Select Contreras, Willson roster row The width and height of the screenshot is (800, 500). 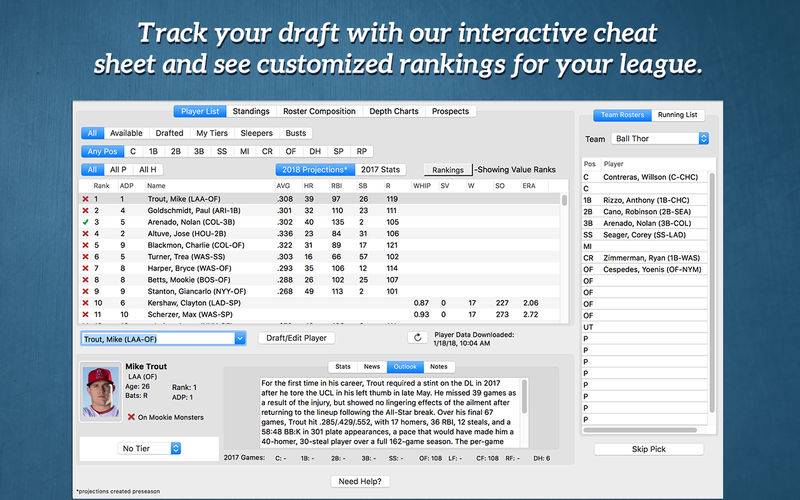(x=645, y=177)
